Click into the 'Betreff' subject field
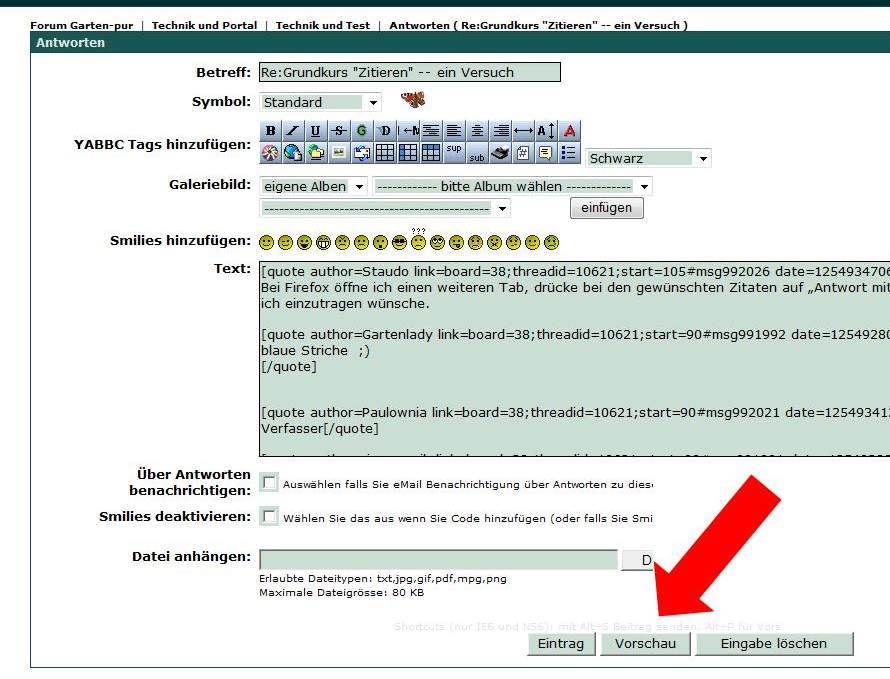This screenshot has height=679, width=890. 409,72
